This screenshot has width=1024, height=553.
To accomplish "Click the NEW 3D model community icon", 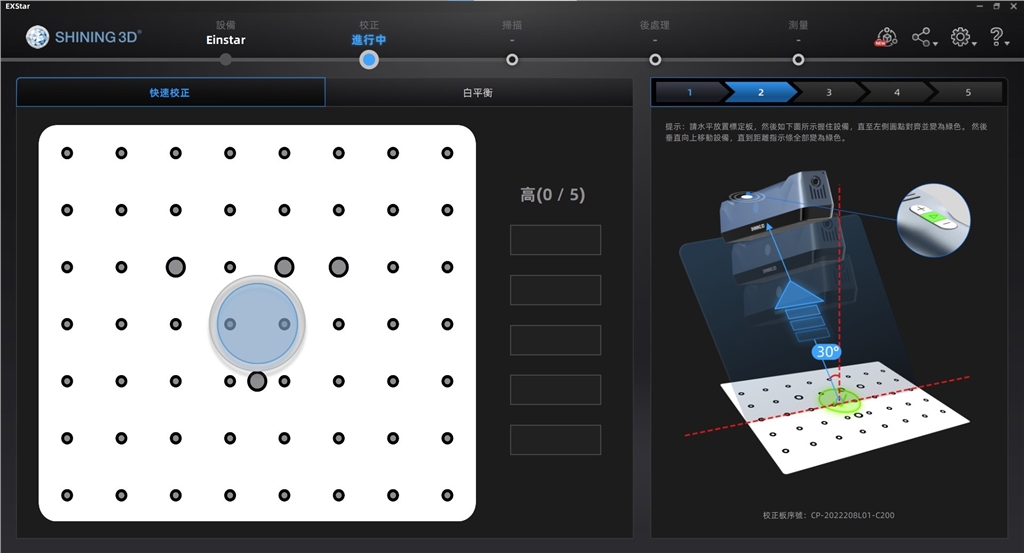I will click(886, 38).
